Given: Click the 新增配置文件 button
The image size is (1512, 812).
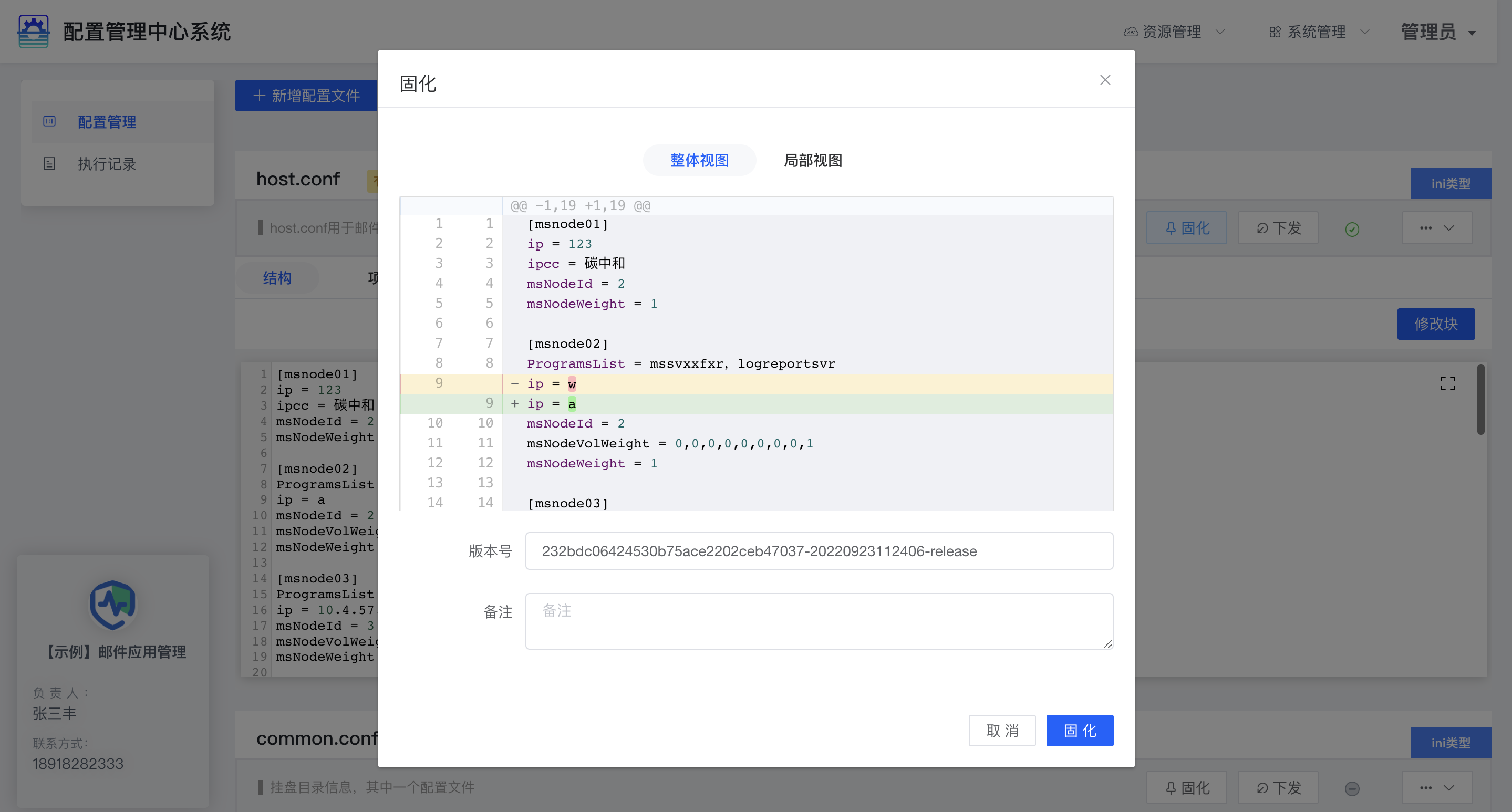Looking at the screenshot, I should click(306, 96).
